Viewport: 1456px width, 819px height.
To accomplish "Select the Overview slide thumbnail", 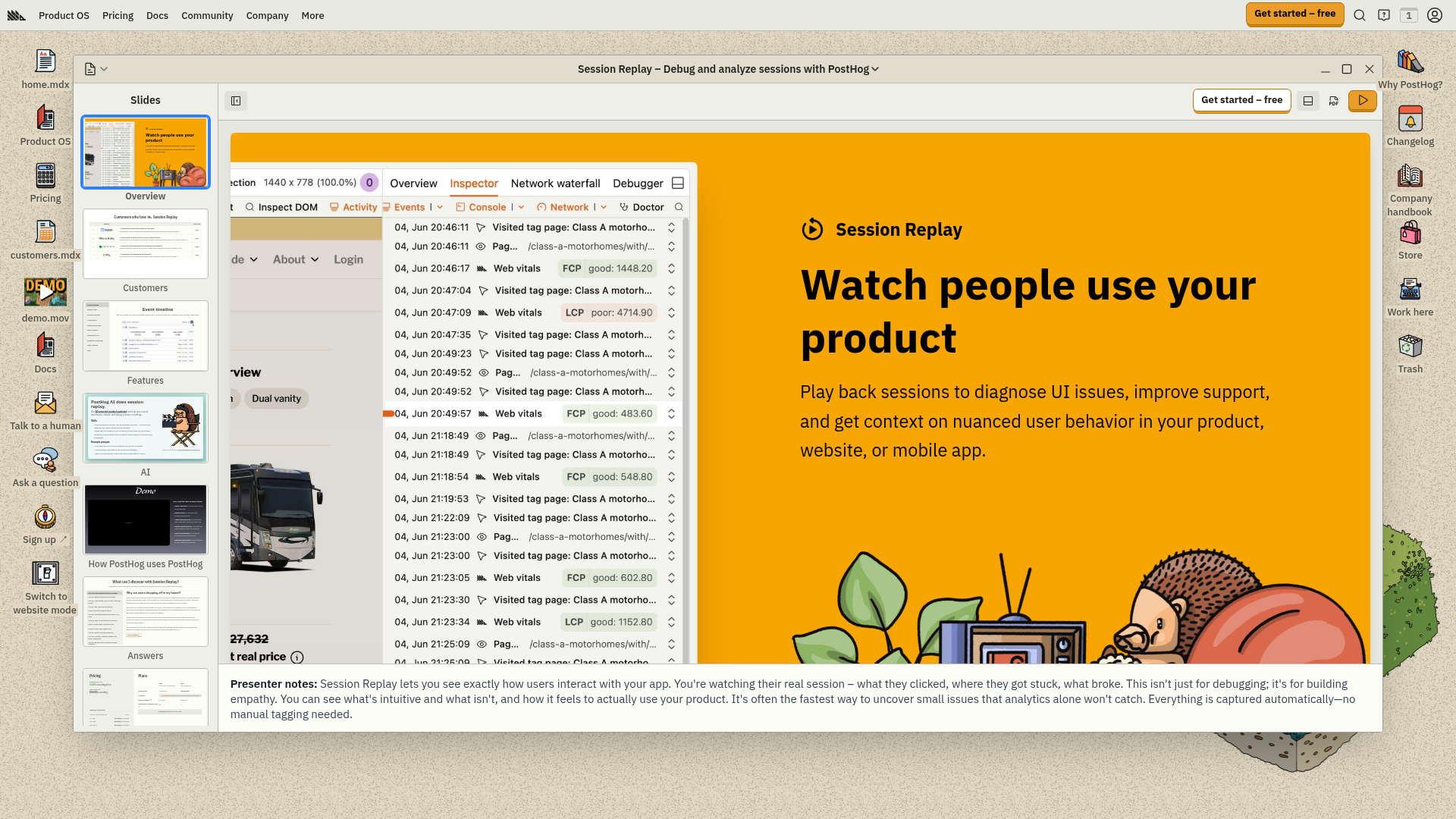I will 146,152.
